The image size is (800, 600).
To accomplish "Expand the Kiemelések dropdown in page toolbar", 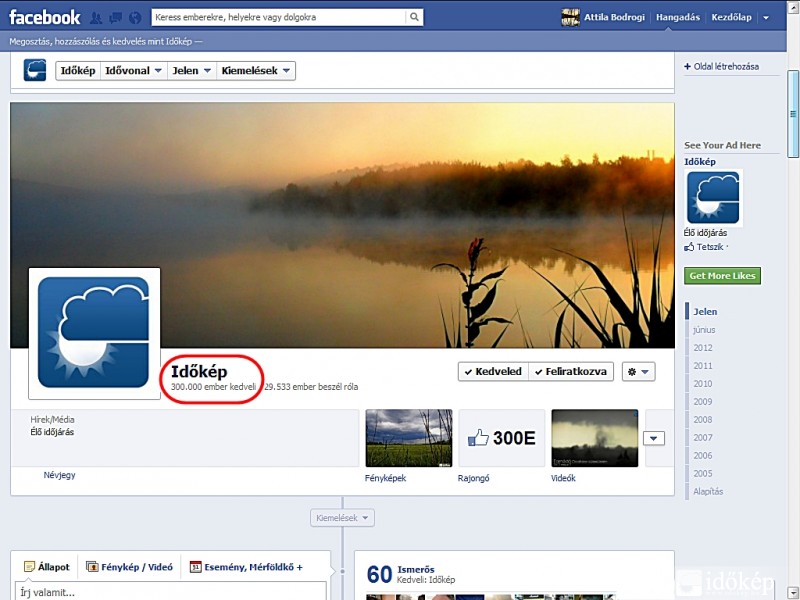I will coord(256,71).
